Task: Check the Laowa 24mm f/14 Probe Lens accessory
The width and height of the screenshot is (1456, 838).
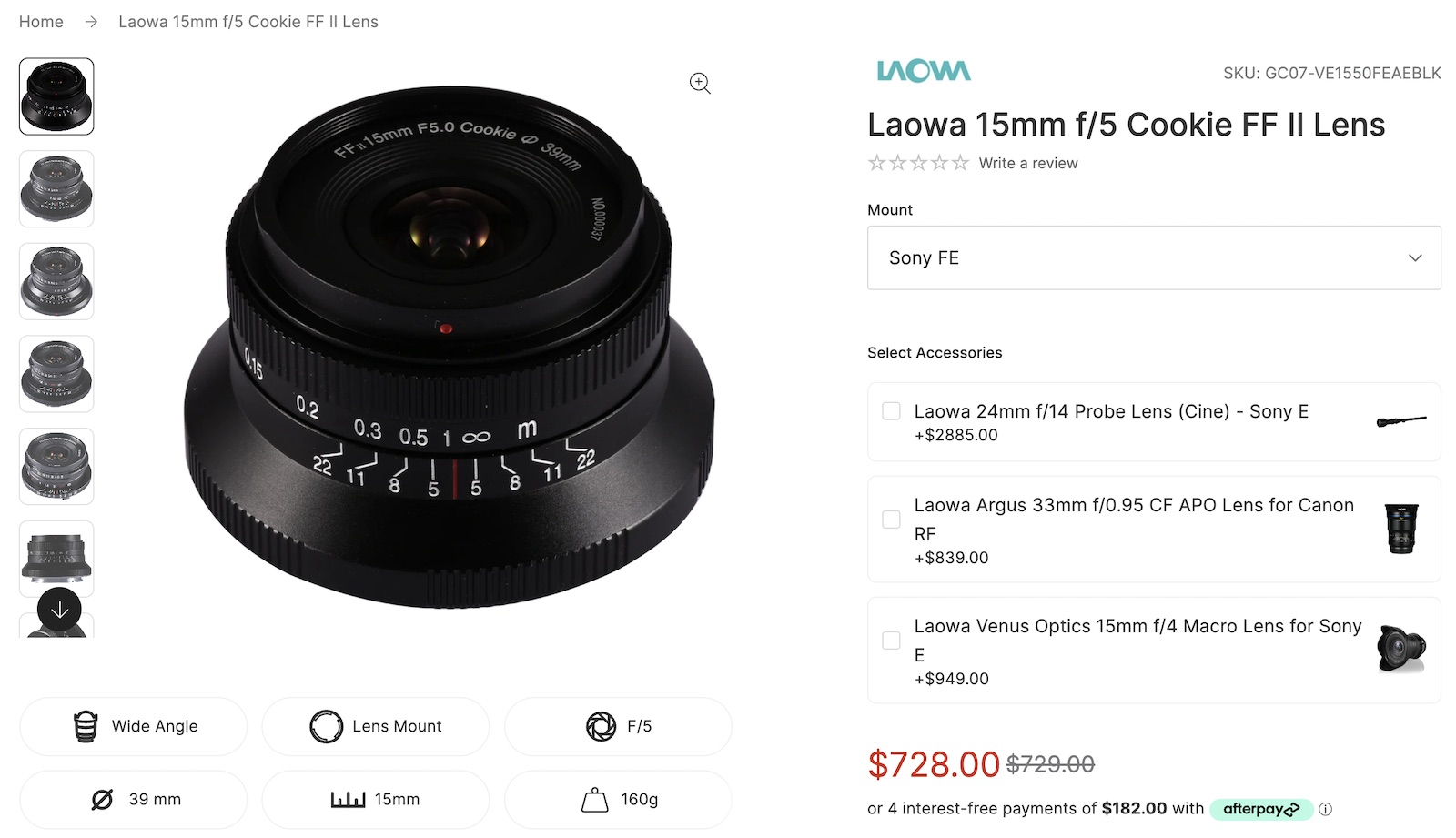Action: (x=892, y=411)
